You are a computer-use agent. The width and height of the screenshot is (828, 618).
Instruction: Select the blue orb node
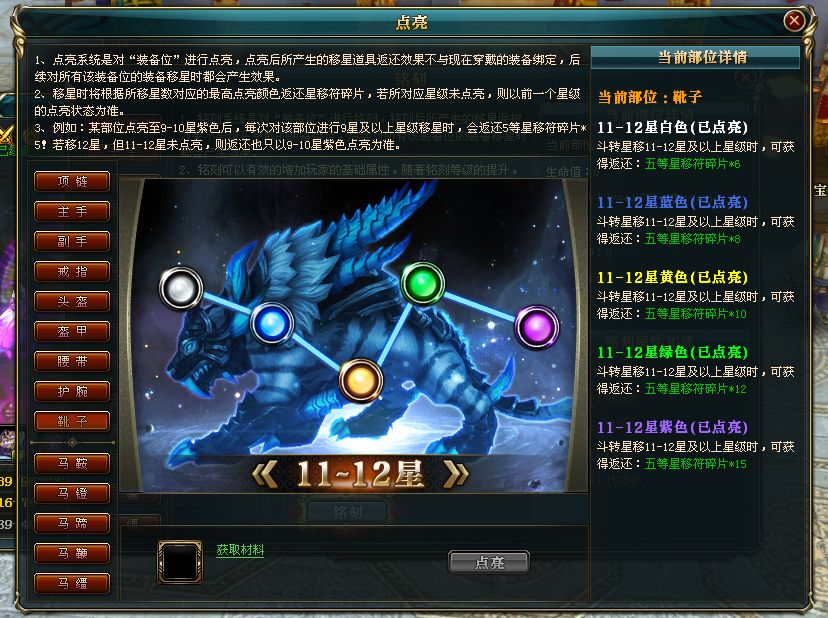tap(272, 323)
